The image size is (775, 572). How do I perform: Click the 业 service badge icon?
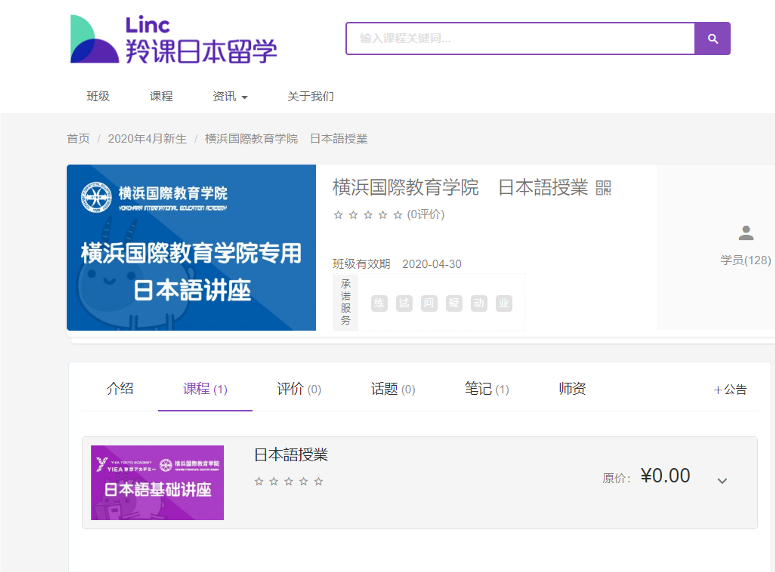coord(504,303)
